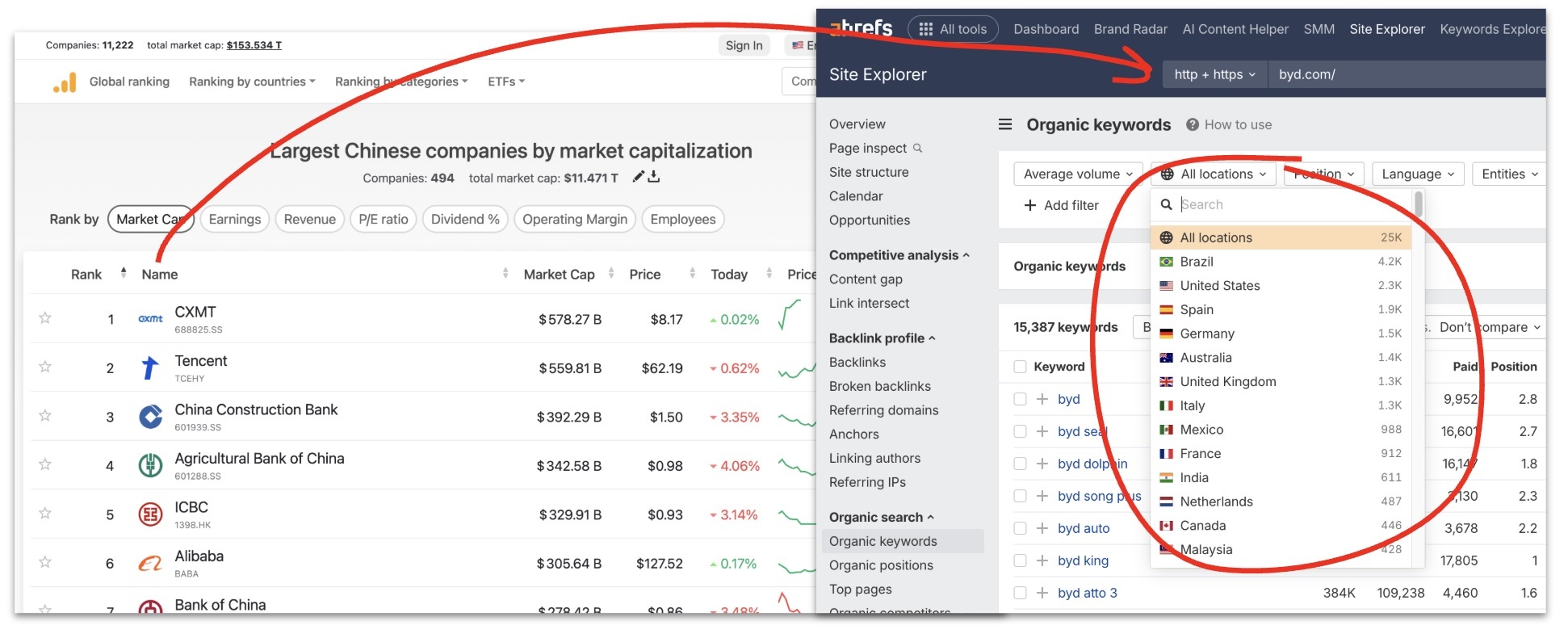Open the hamburger menu beside Organic keywords
The height and width of the screenshot is (638, 1568).
1005,124
